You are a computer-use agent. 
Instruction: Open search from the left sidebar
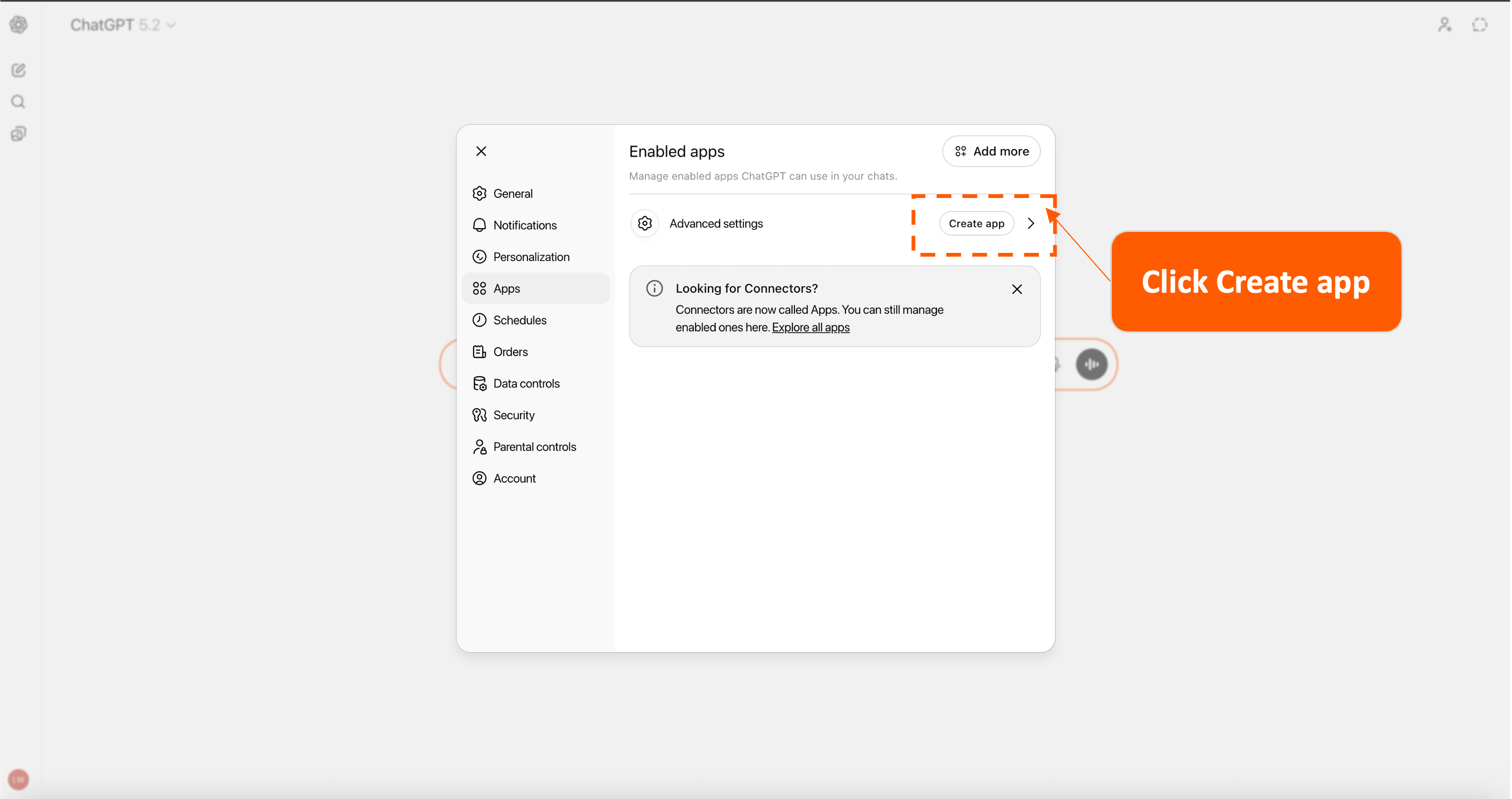click(18, 101)
